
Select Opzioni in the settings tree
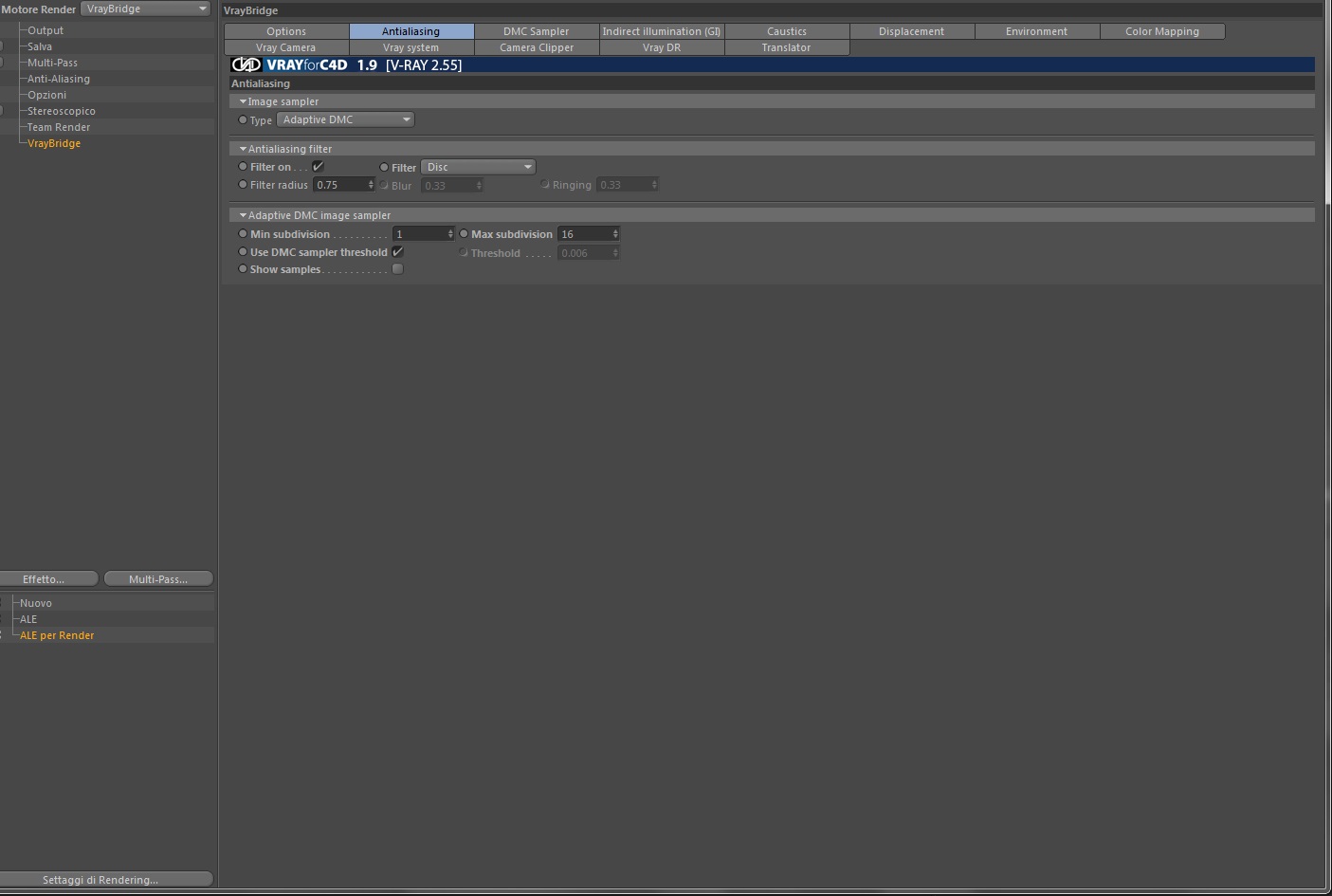[x=46, y=95]
